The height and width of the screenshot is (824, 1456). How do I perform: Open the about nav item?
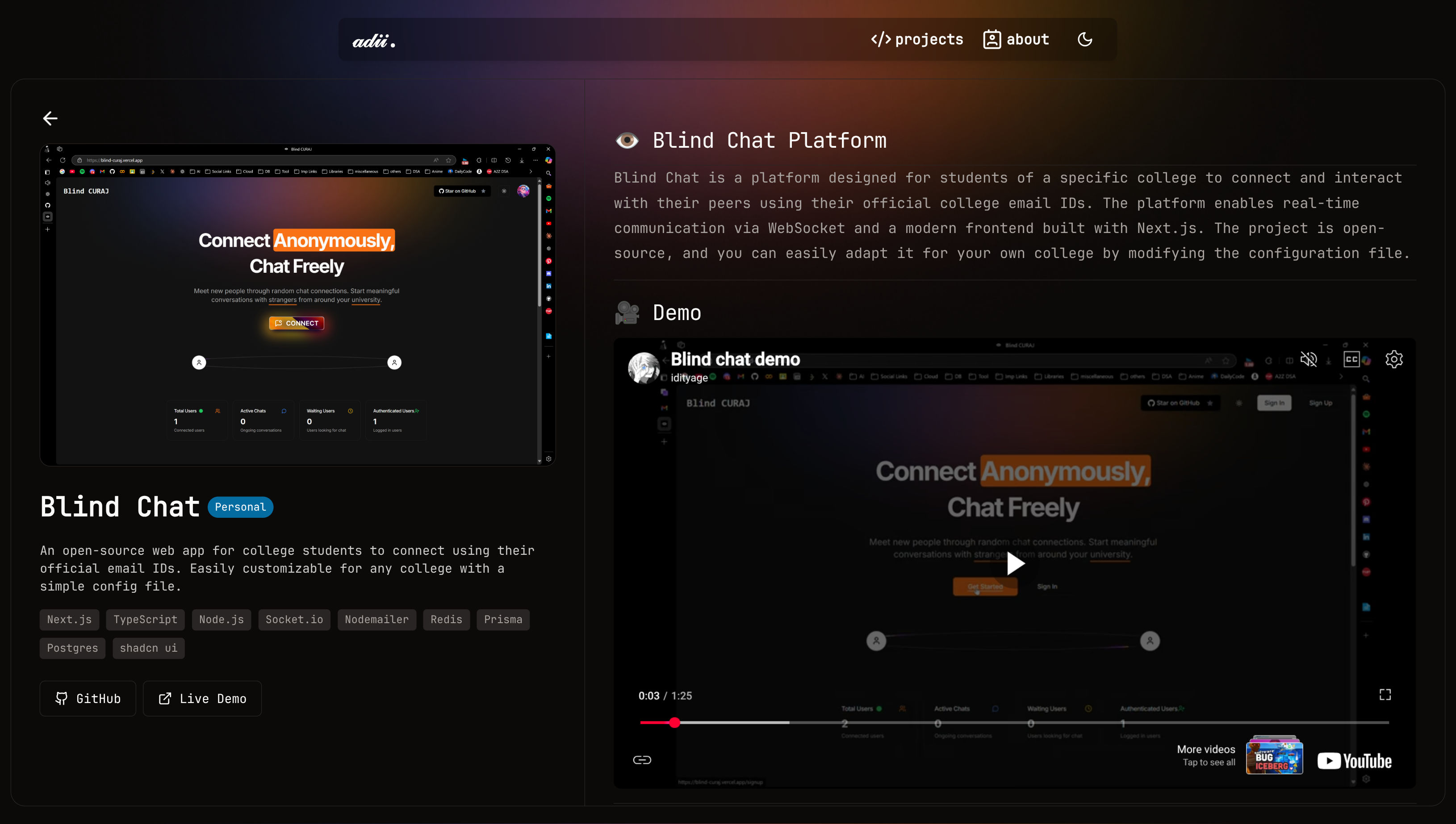pos(1016,40)
